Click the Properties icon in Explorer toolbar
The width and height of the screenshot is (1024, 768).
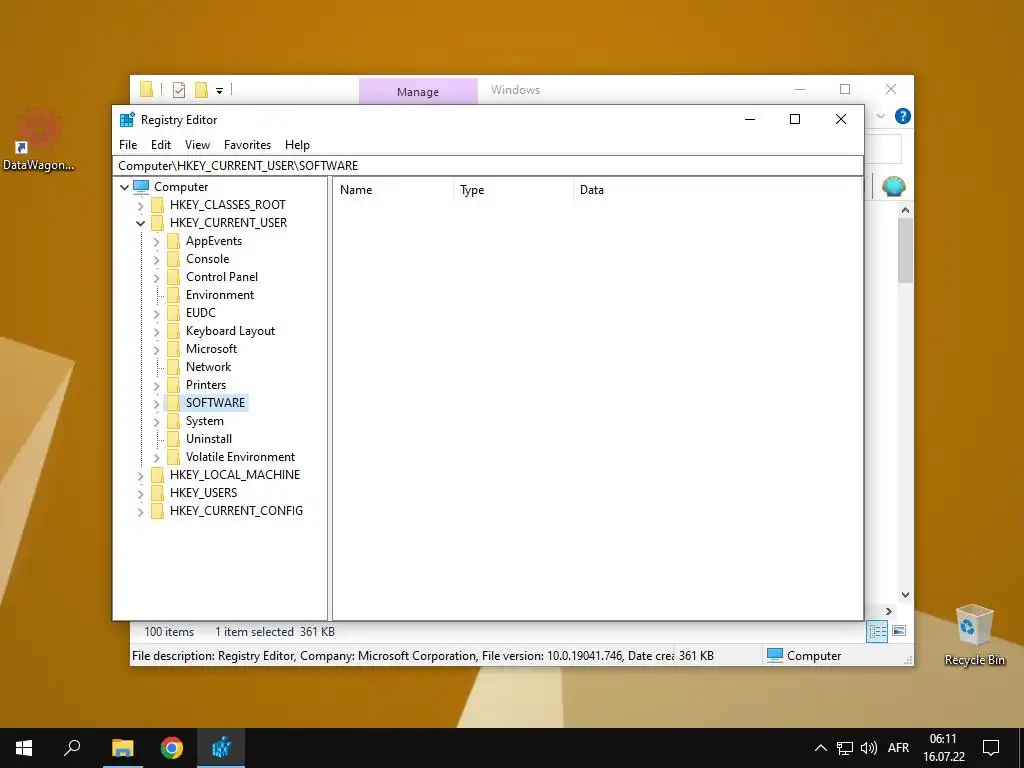(178, 90)
